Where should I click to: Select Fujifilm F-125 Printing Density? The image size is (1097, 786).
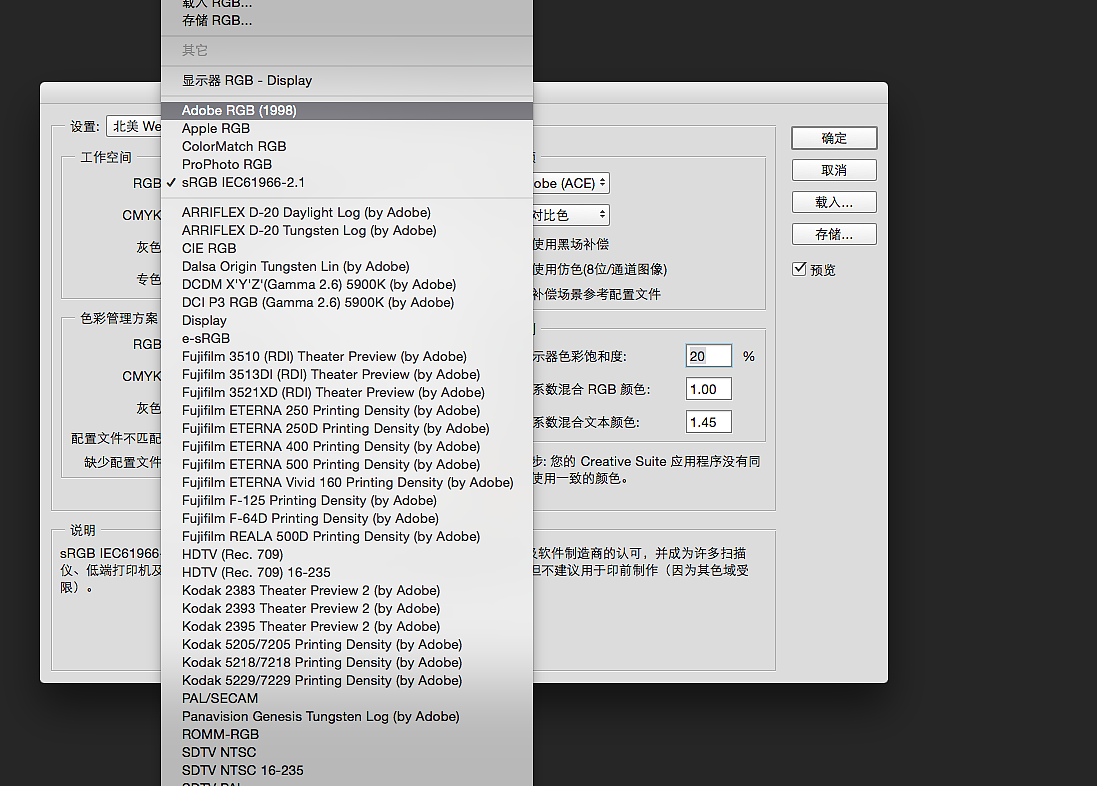pyautogui.click(x=346, y=500)
